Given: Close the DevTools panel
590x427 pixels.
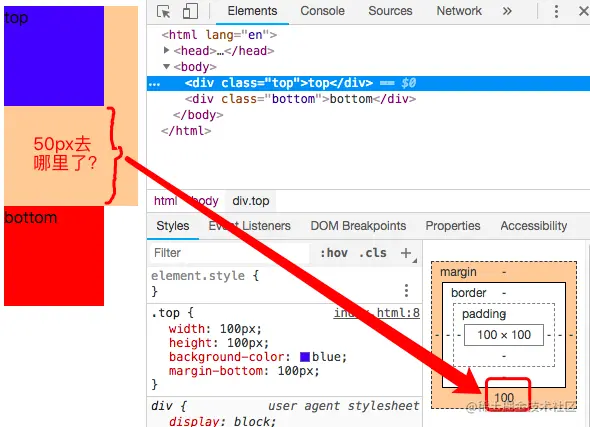Looking at the screenshot, I should (x=584, y=11).
